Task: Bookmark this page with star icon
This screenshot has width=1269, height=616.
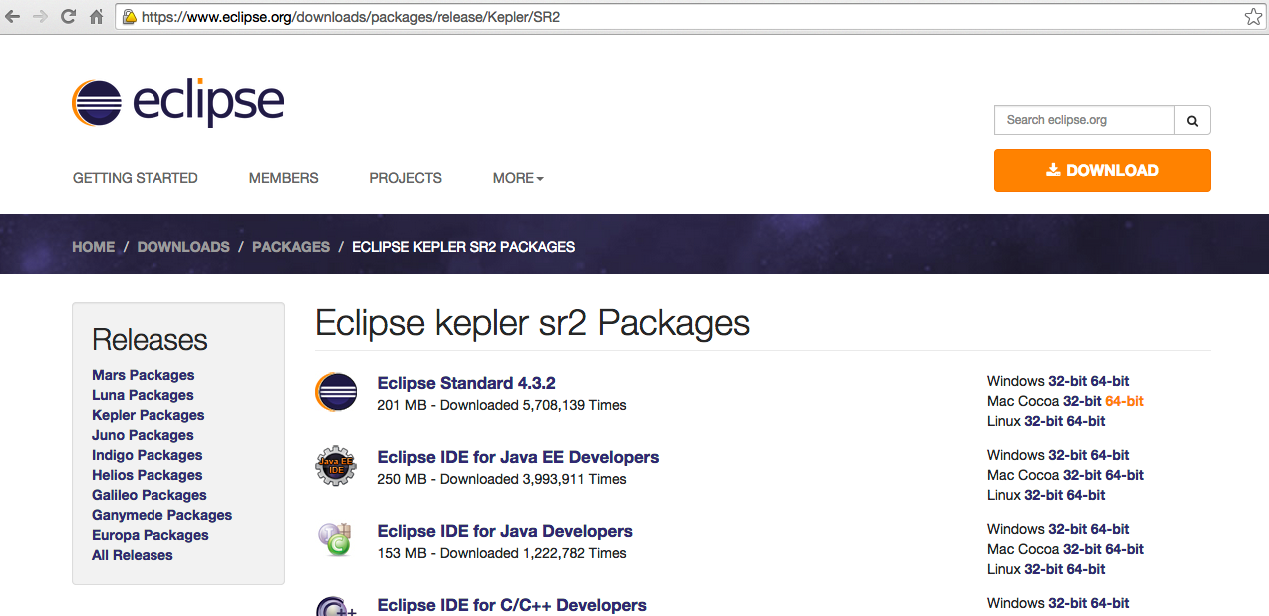Action: tap(1252, 17)
